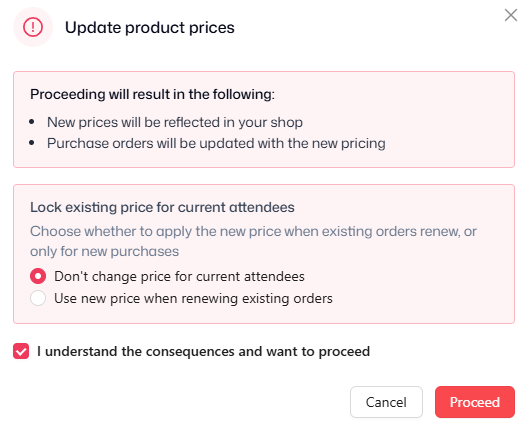Click the "Use new price when renewing existing orders" label
This screenshot has width=525, height=424.
194,298
